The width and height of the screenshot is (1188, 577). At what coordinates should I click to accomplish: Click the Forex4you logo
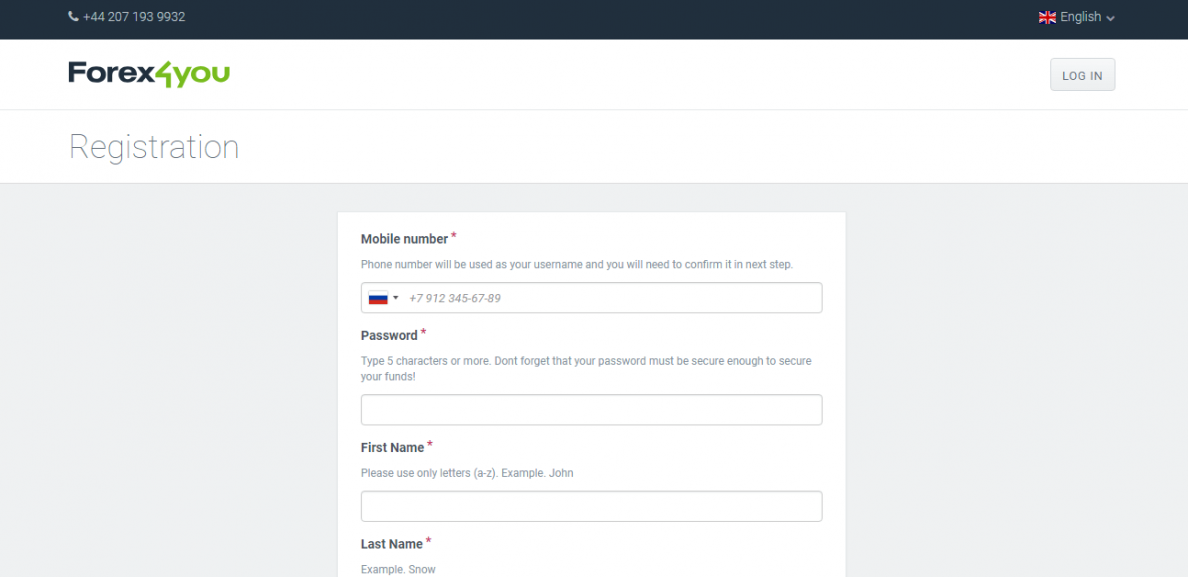[x=149, y=74]
